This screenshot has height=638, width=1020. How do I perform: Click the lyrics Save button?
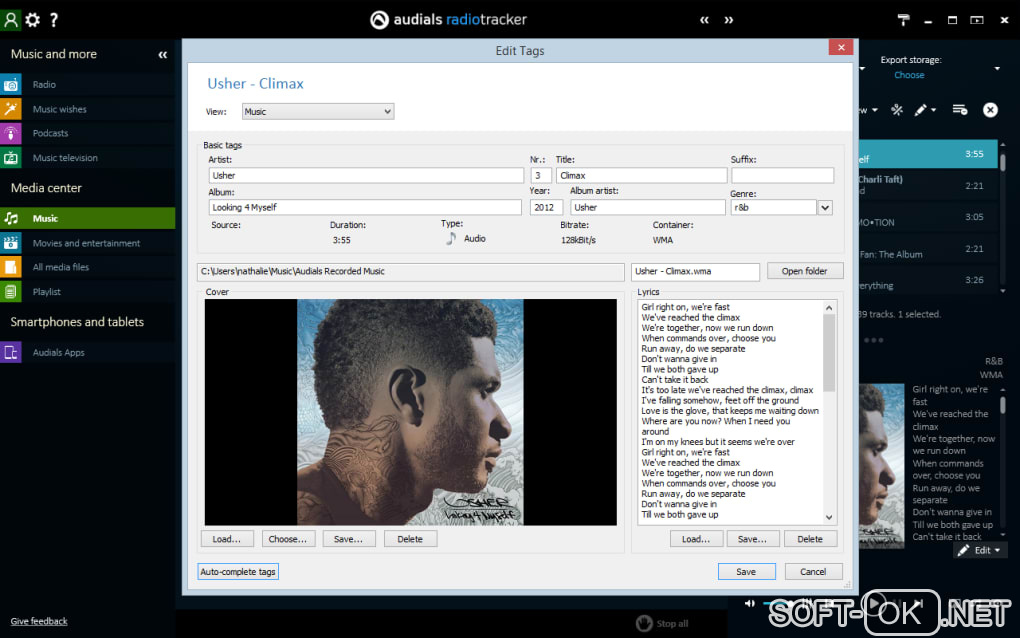[x=752, y=539]
